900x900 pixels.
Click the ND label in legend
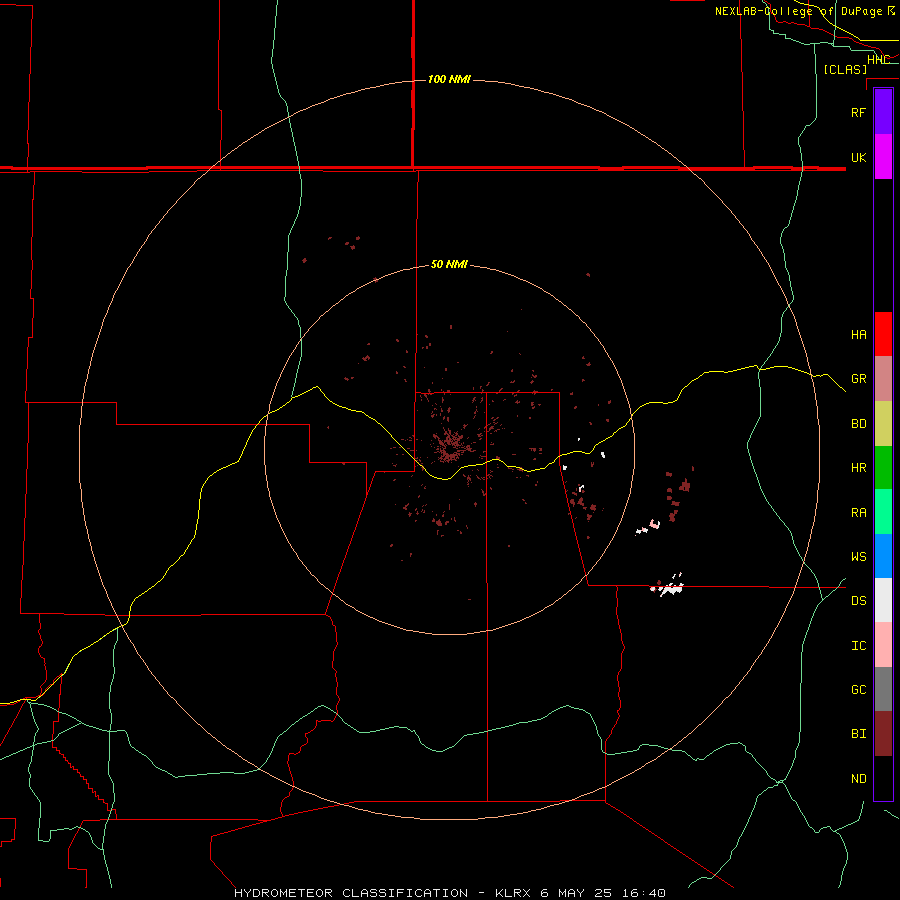pyautogui.click(x=859, y=779)
